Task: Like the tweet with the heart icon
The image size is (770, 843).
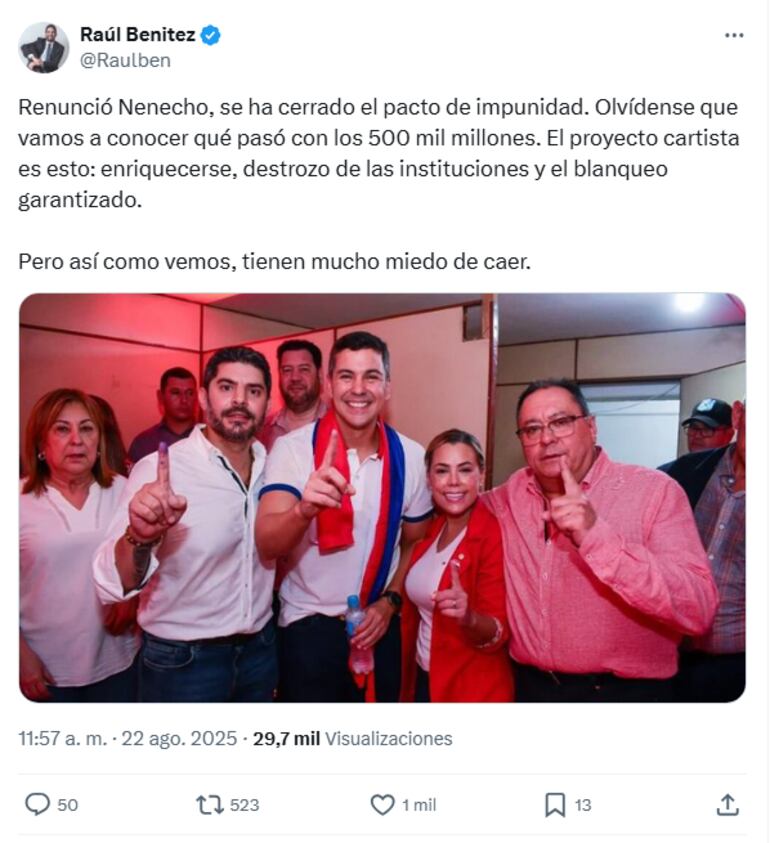Action: click(382, 805)
